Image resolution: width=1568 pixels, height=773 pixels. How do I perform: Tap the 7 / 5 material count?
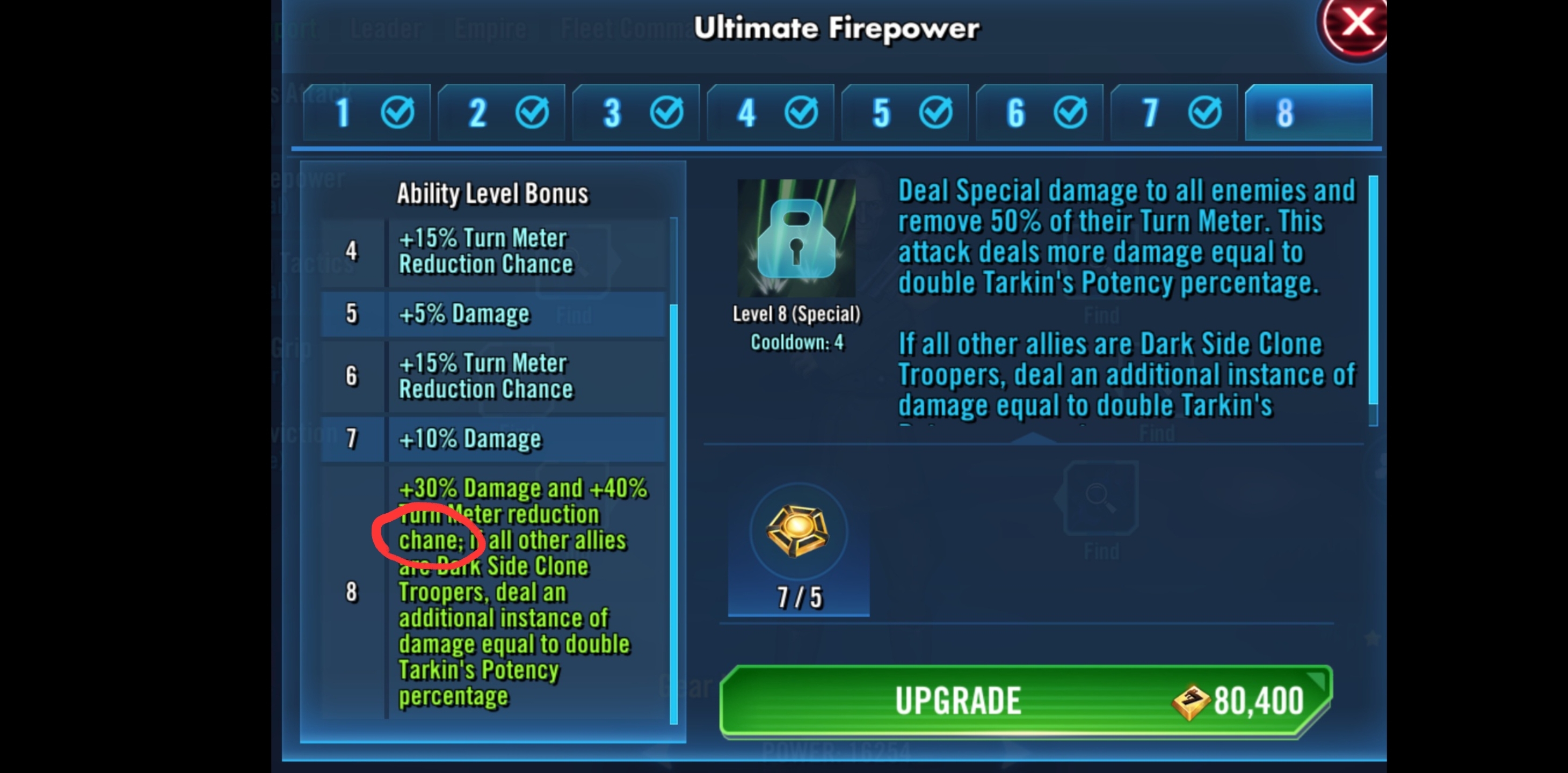799,597
